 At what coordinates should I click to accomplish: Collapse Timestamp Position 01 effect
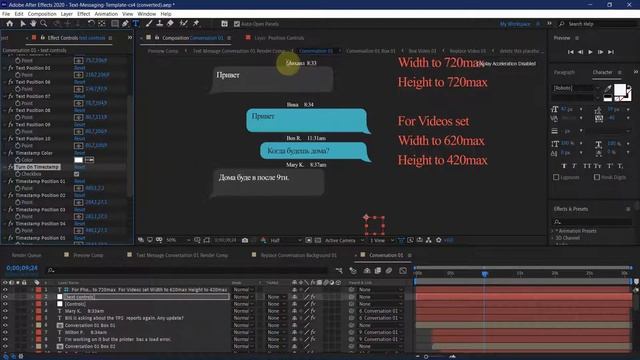[5, 181]
